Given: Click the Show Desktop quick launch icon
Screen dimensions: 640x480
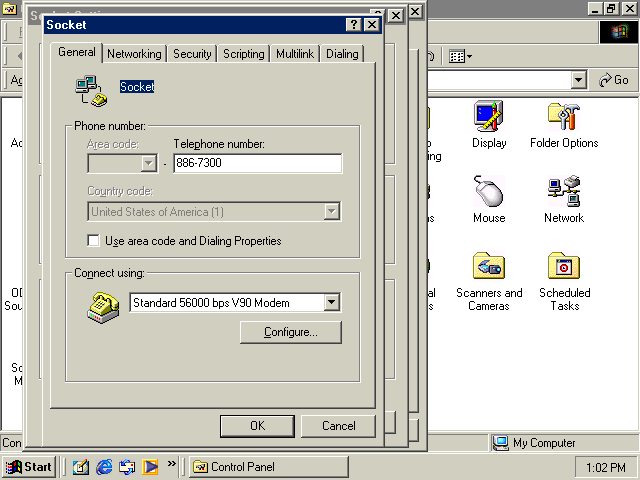Looking at the screenshot, I should click(x=81, y=466).
